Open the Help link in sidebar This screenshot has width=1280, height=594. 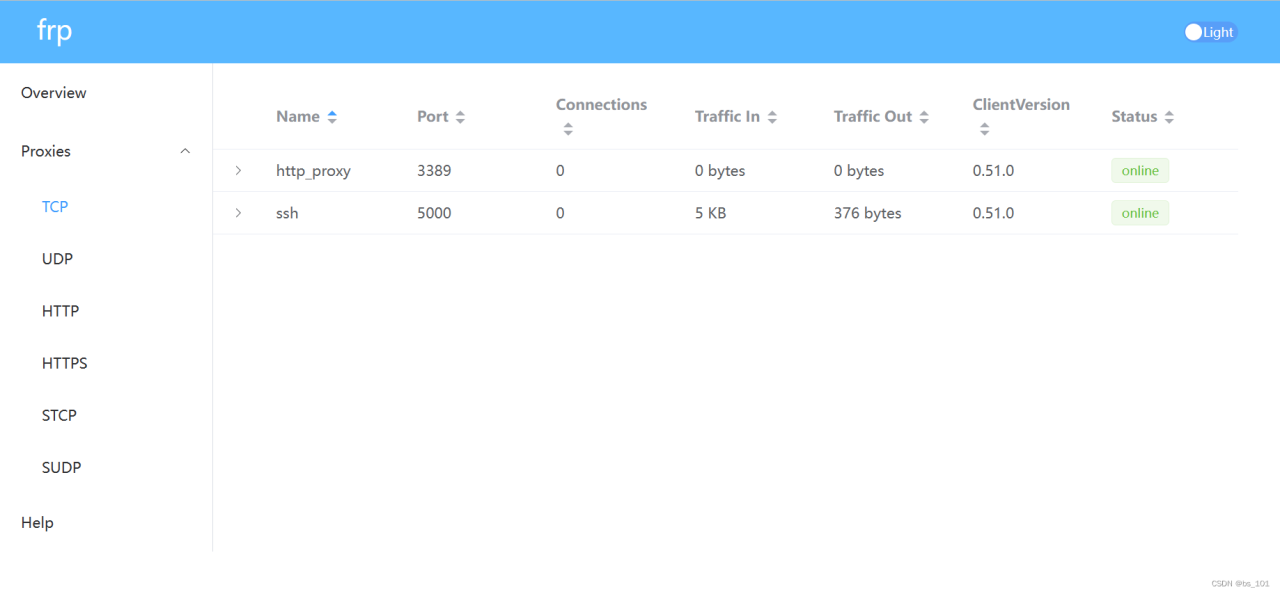coord(37,522)
